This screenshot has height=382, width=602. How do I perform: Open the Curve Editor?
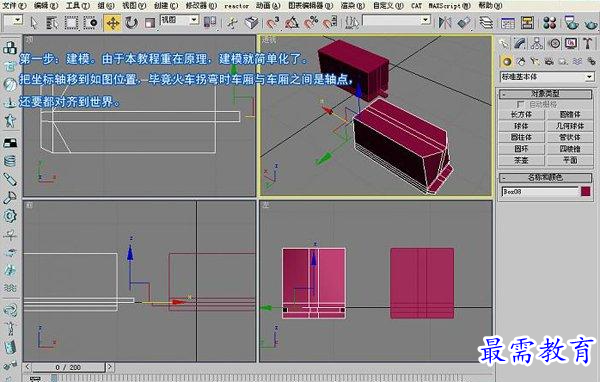pos(508,23)
